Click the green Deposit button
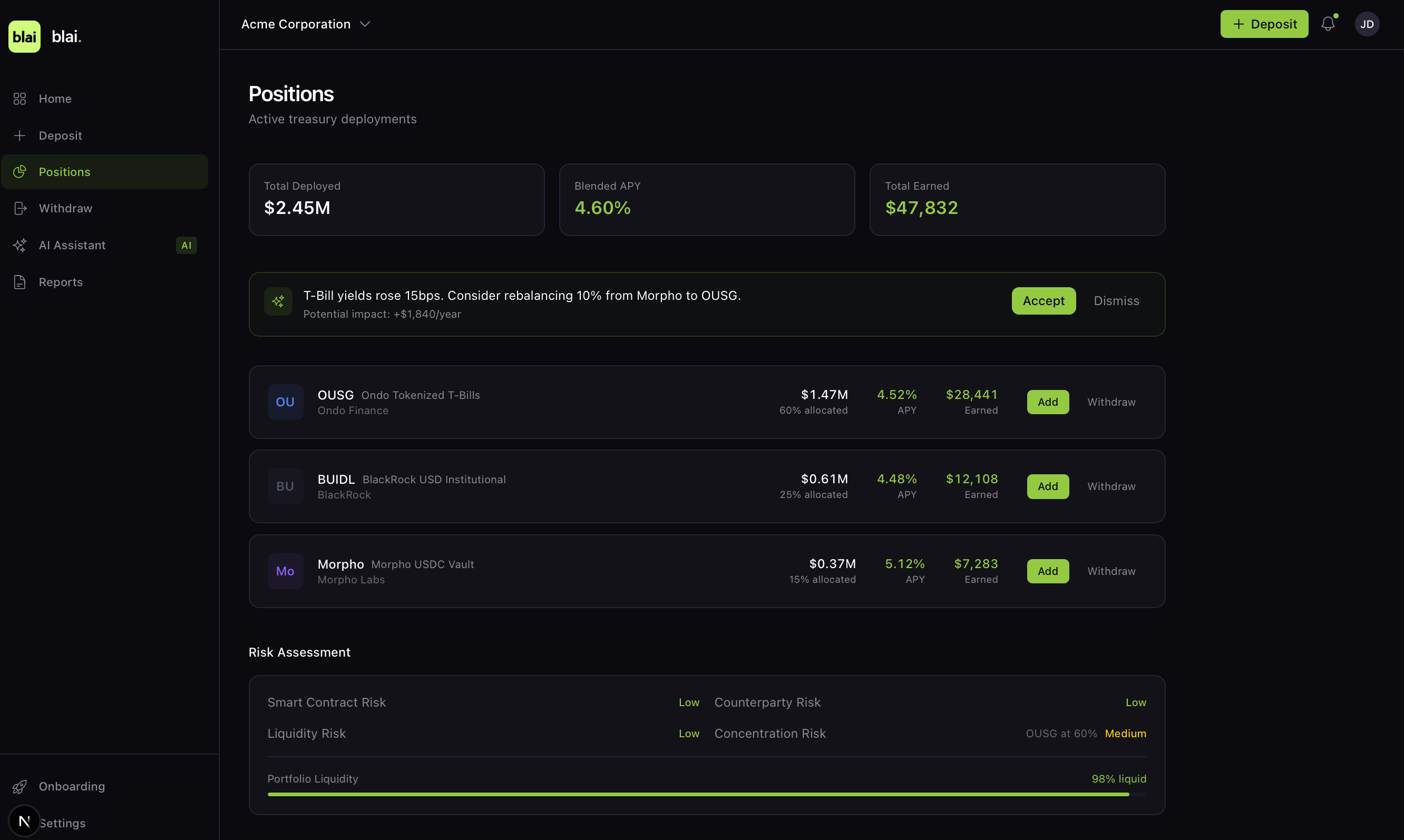 1264,24
